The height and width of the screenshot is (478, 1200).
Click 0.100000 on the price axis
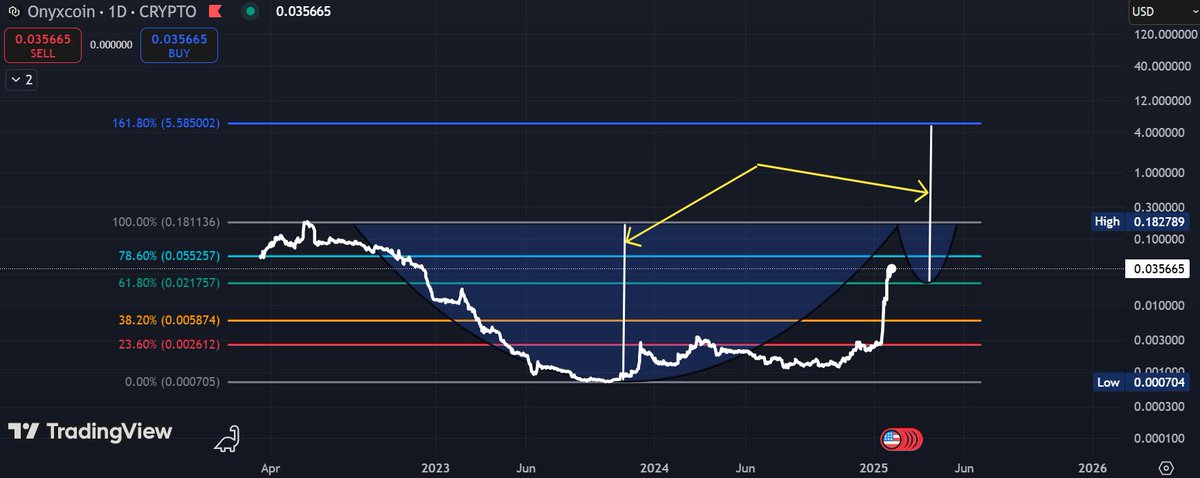click(x=1160, y=239)
